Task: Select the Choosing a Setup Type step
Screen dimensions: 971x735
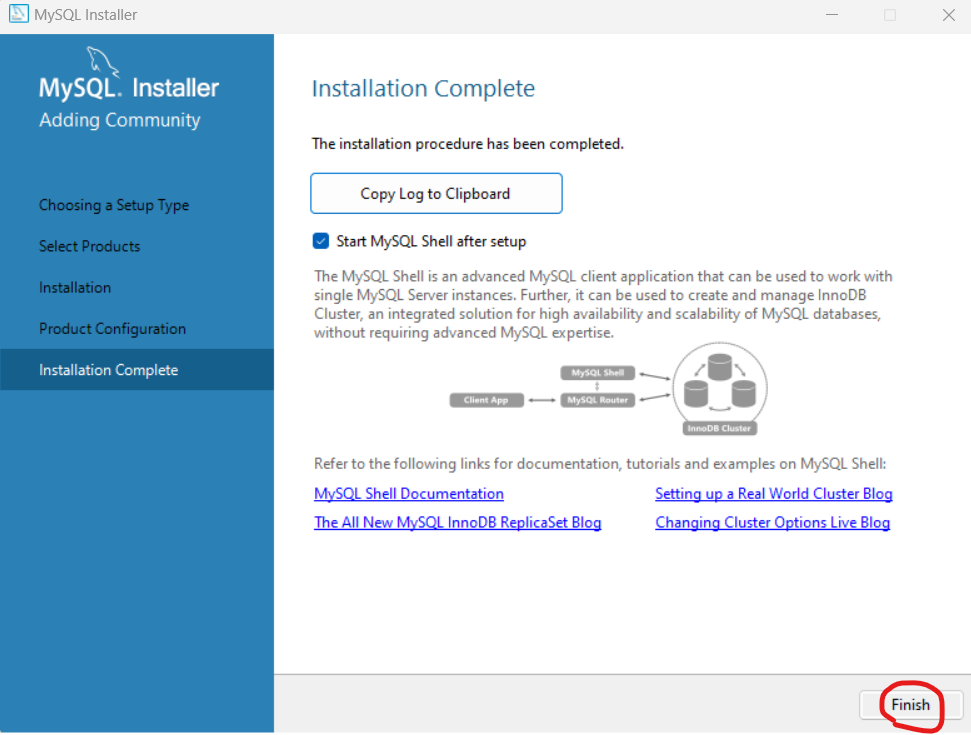Action: coord(114,205)
